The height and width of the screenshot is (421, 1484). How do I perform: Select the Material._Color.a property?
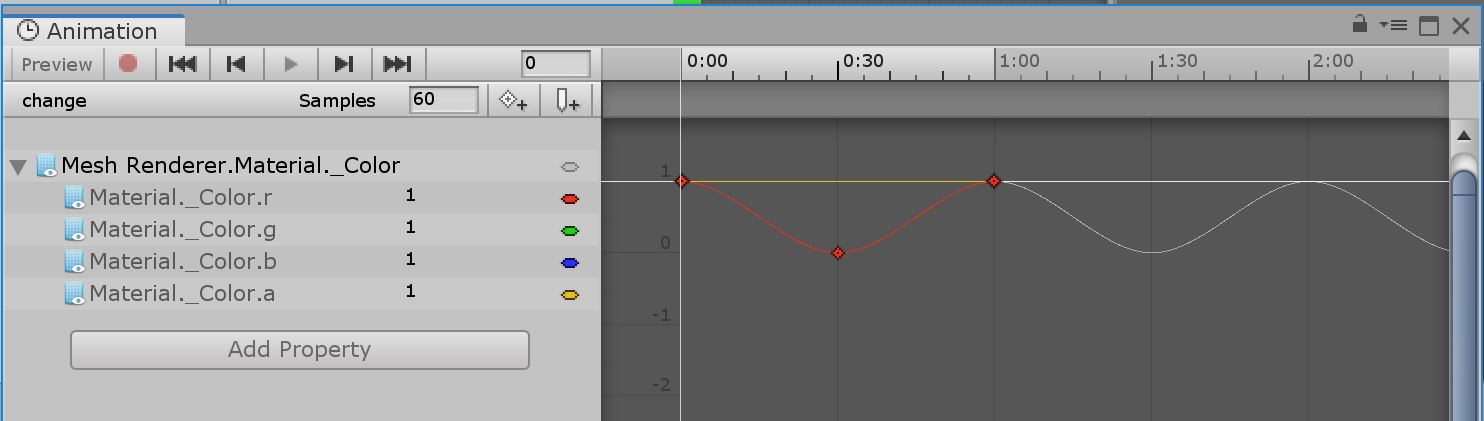[182, 294]
